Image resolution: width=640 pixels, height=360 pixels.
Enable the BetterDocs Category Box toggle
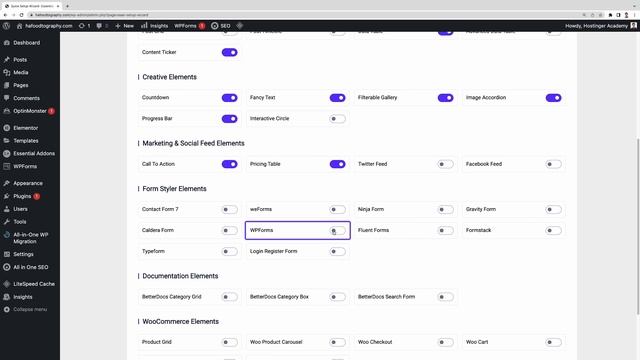pyautogui.click(x=338, y=297)
